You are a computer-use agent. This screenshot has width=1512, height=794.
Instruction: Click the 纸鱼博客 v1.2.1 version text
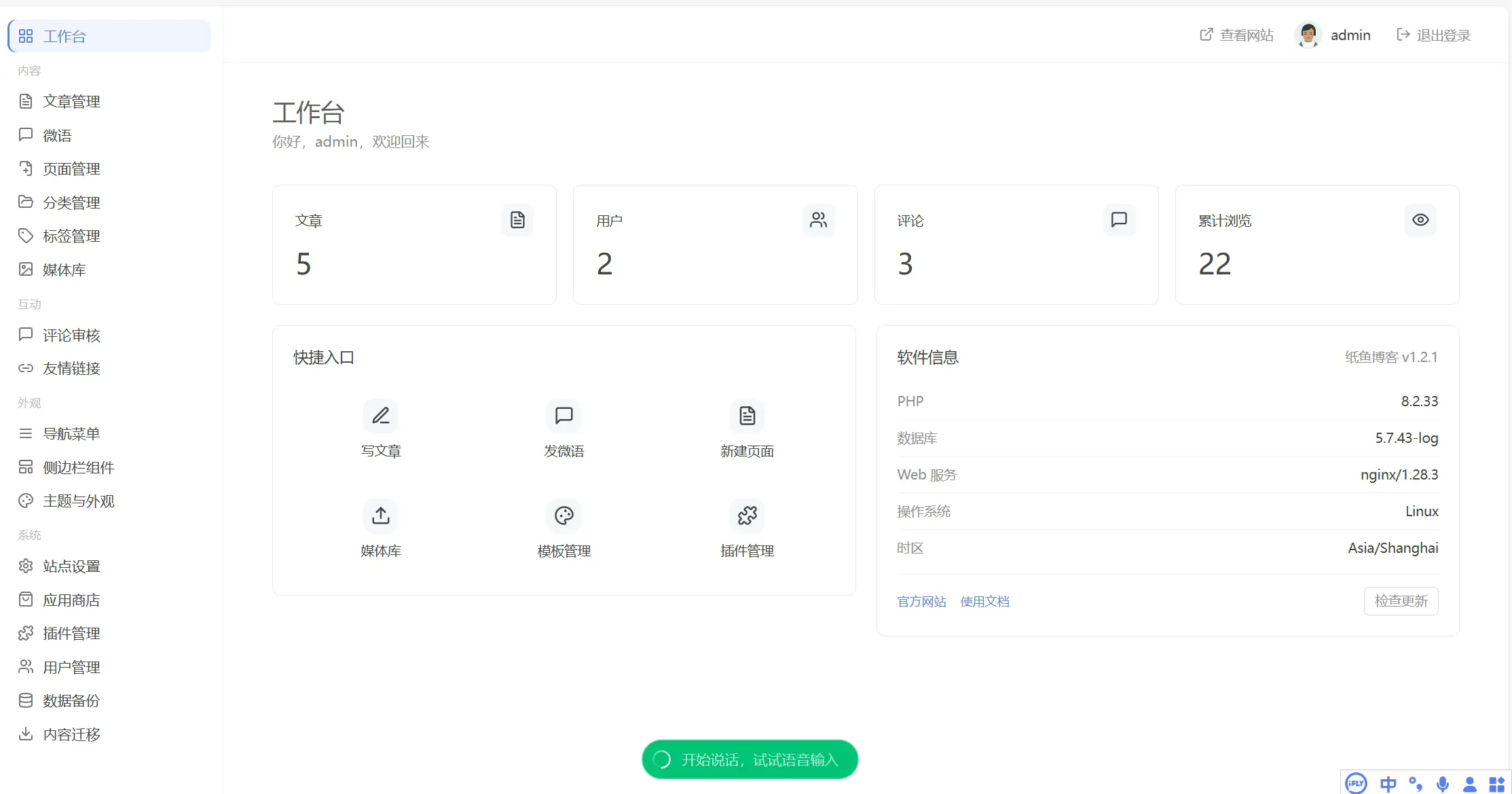(1391, 357)
